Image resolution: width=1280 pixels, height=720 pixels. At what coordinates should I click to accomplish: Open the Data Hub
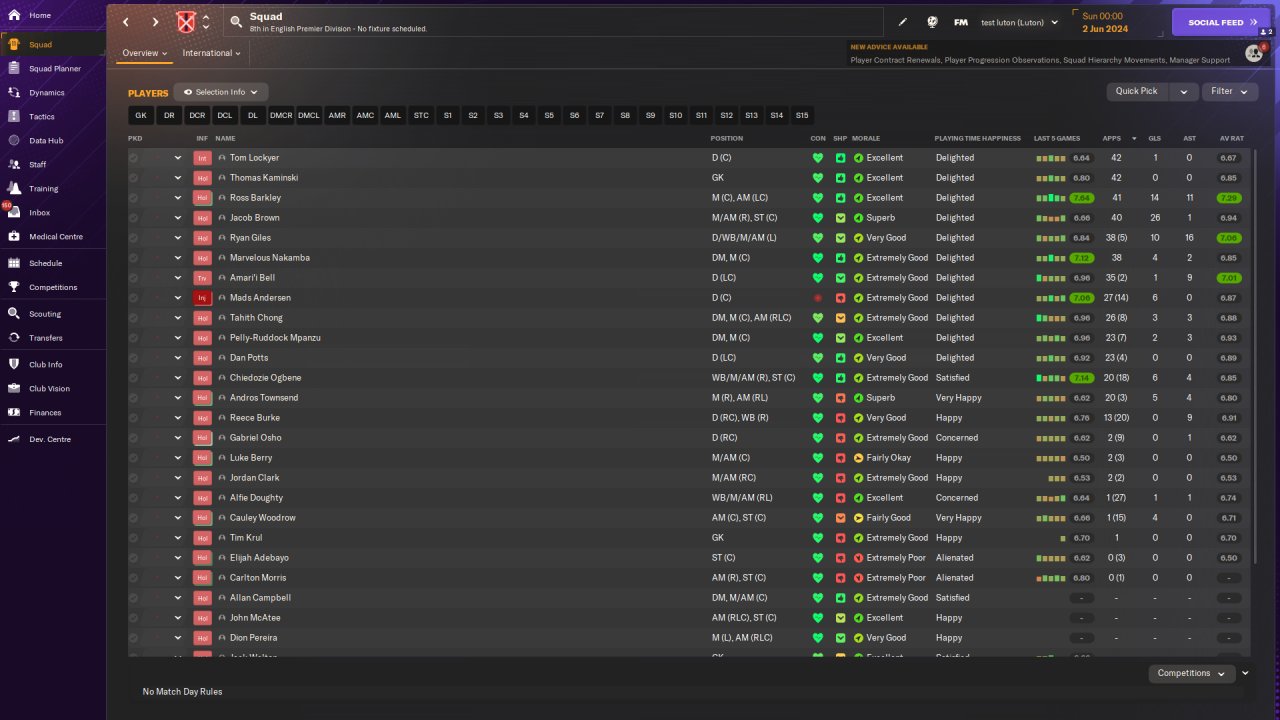(x=52, y=141)
